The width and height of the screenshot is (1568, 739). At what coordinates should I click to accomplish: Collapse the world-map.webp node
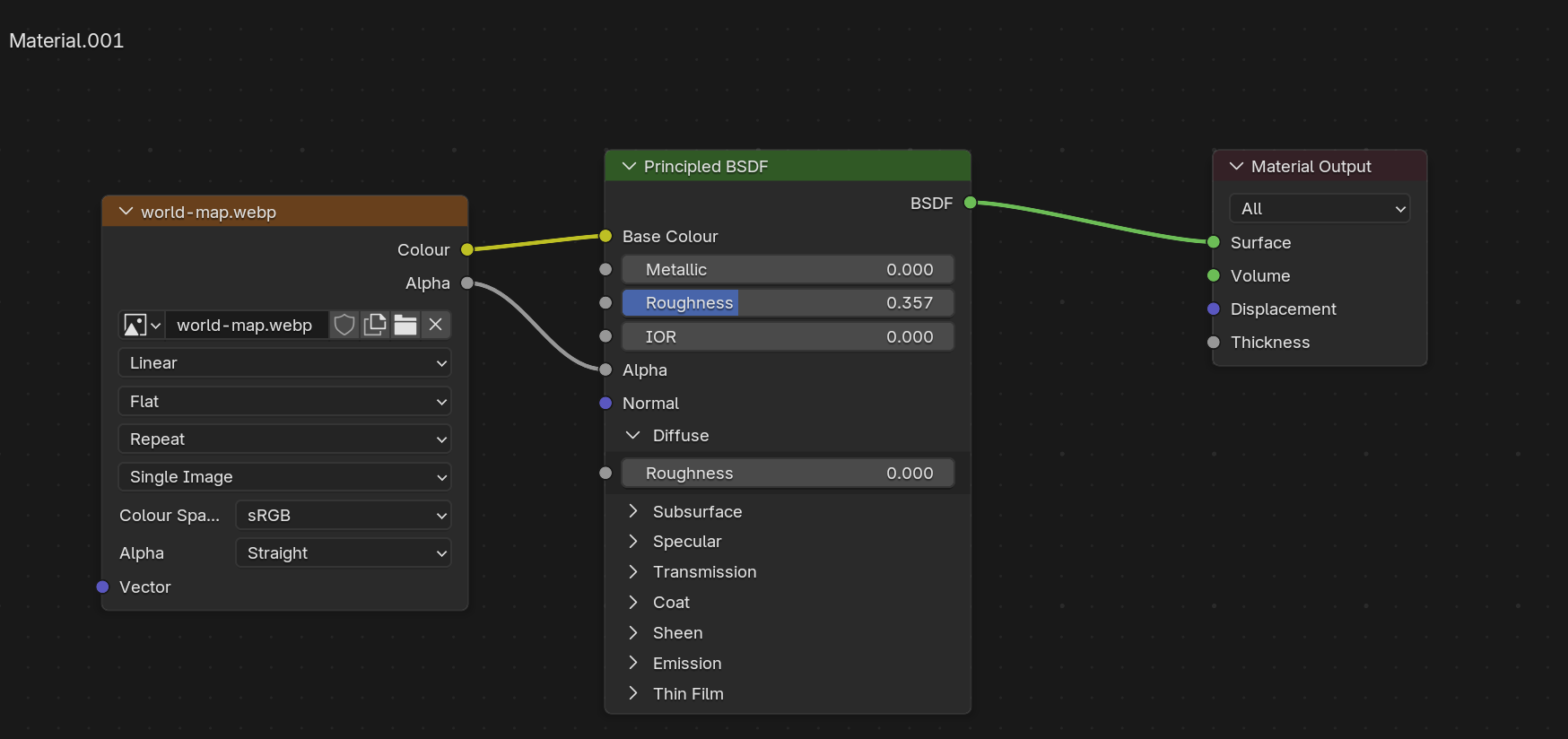[126, 212]
